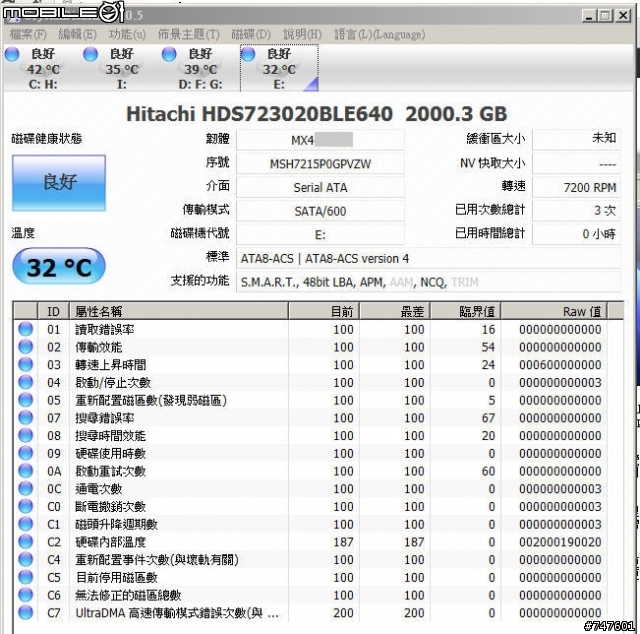Click status orb of attribute C5 目前停用磁區數
640x634 pixels.
[26, 577]
